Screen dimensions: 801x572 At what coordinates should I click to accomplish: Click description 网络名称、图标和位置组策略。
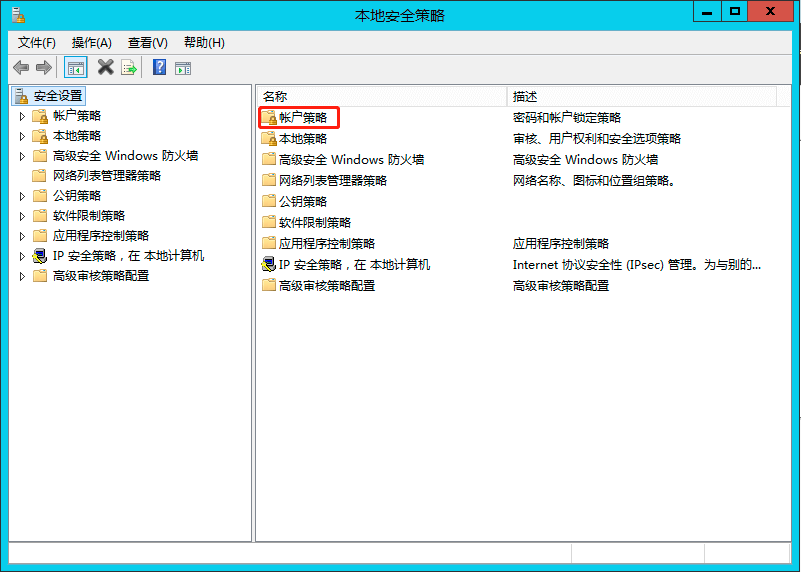coord(595,181)
